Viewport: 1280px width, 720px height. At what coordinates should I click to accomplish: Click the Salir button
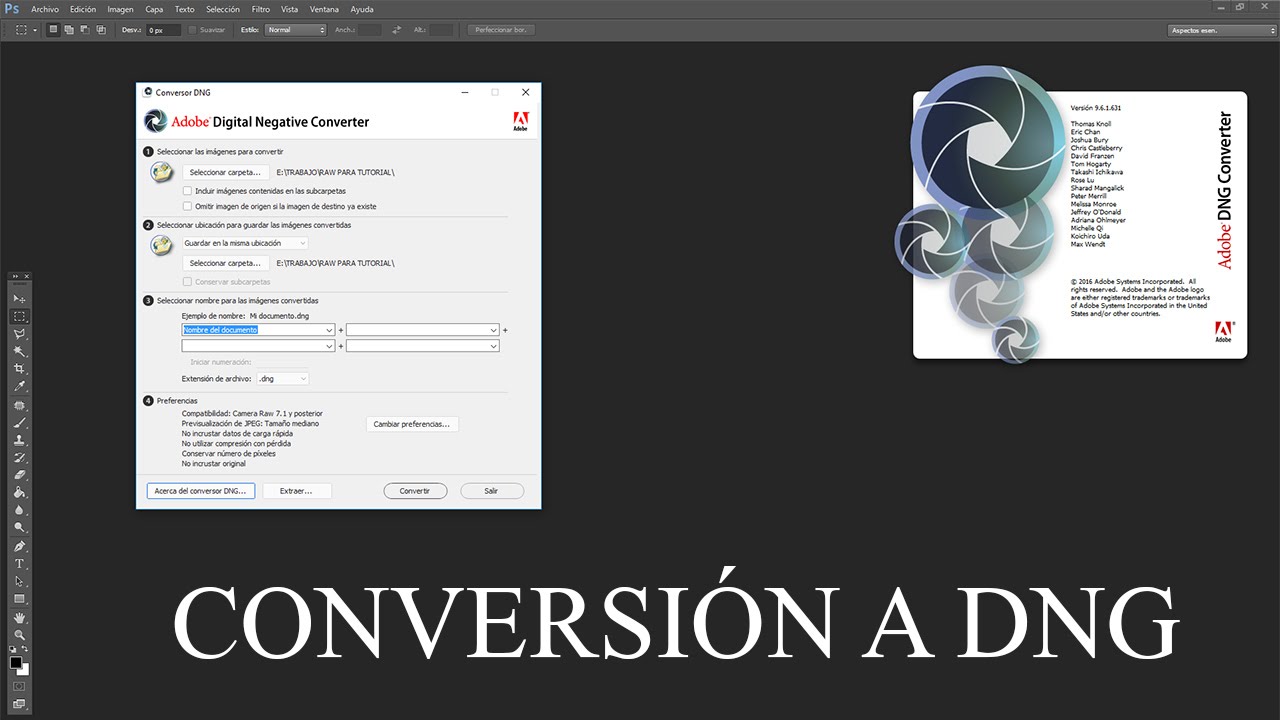pos(492,491)
